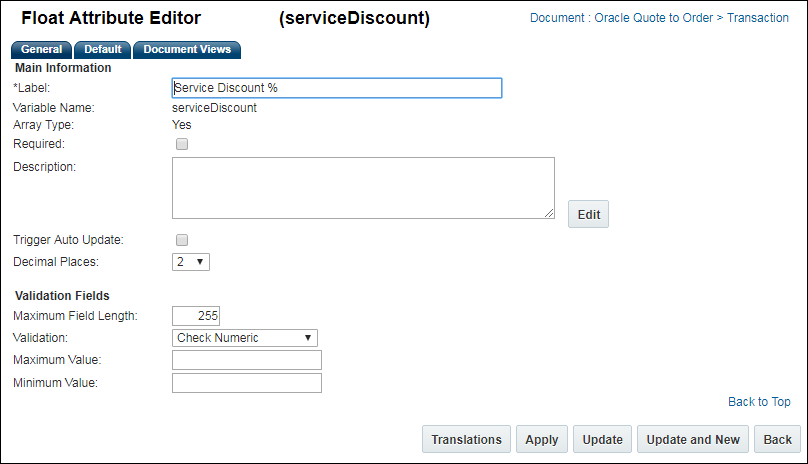Click the Maximum Value field
Screen dimensions: 808x464
247,360
